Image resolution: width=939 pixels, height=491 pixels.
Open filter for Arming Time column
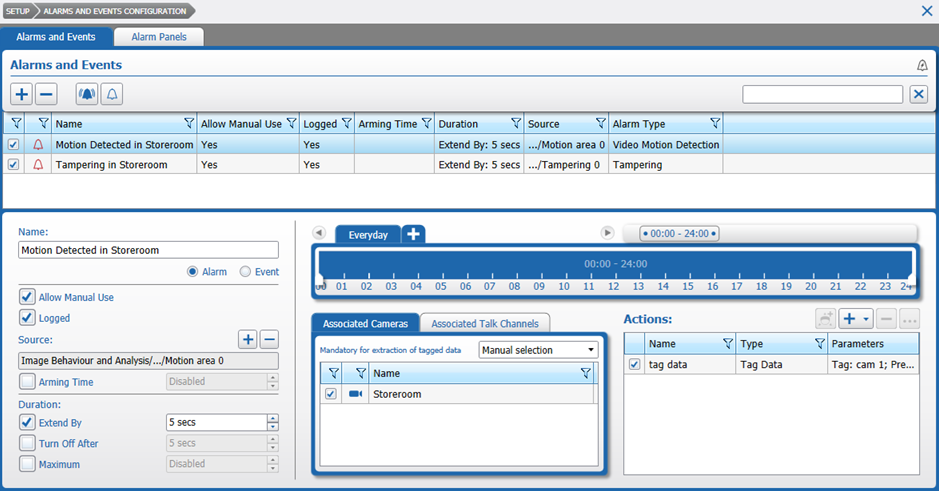[x=426, y=123]
